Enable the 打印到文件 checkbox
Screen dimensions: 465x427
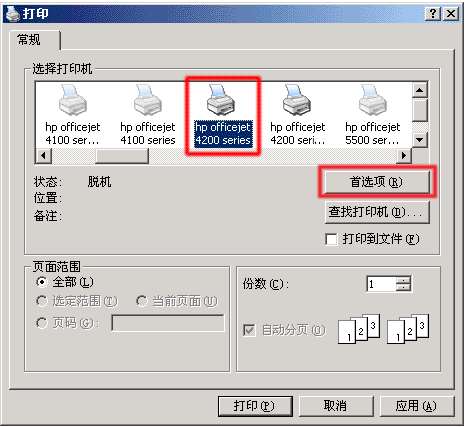(331, 239)
